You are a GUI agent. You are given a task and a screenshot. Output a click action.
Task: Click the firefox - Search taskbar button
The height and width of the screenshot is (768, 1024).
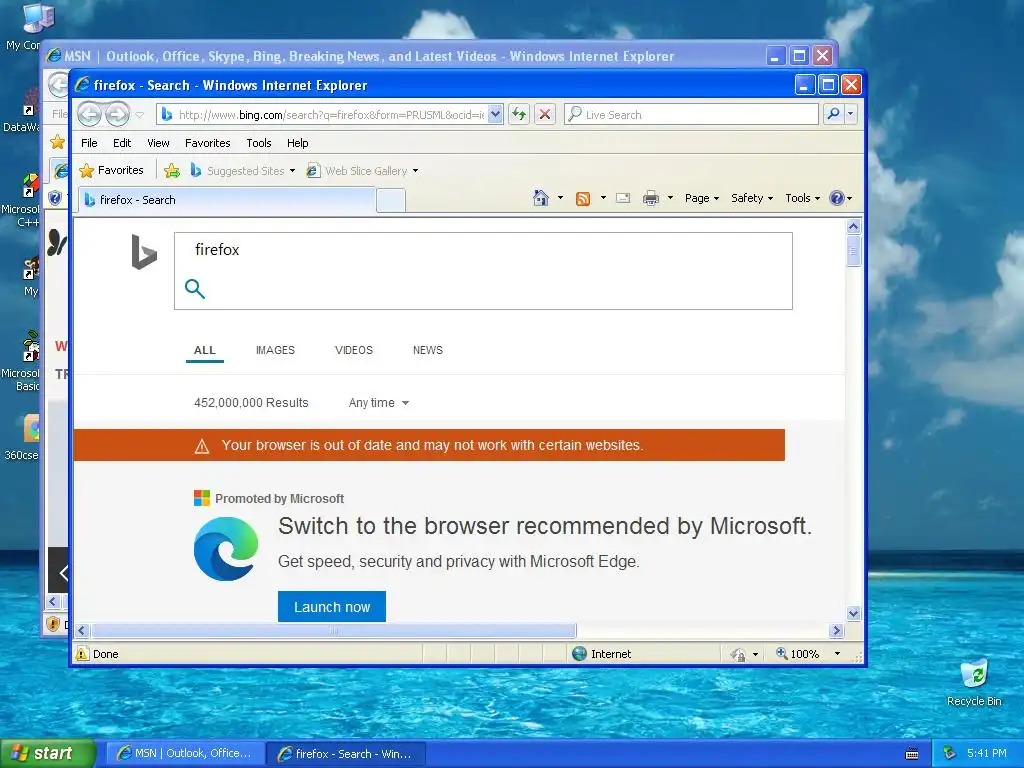(346, 754)
